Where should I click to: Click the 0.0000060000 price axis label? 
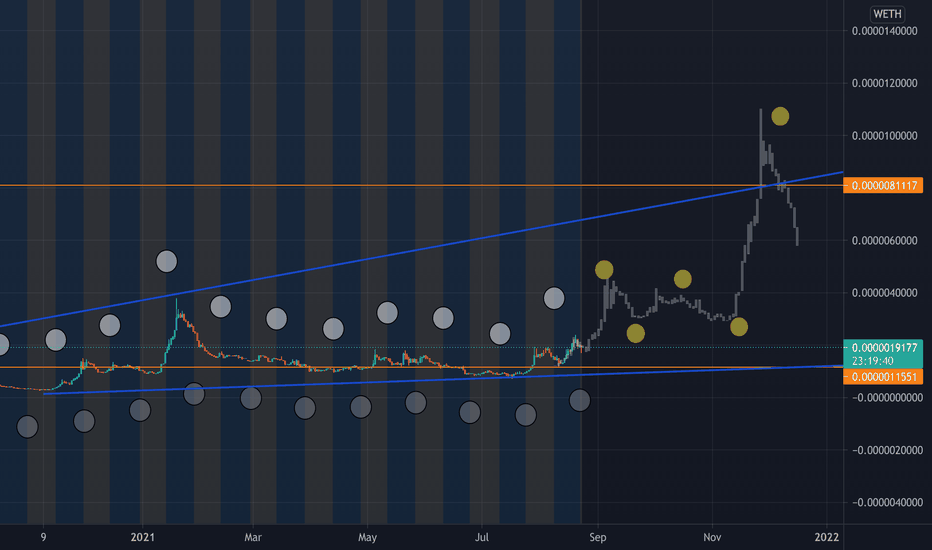pyautogui.click(x=884, y=240)
